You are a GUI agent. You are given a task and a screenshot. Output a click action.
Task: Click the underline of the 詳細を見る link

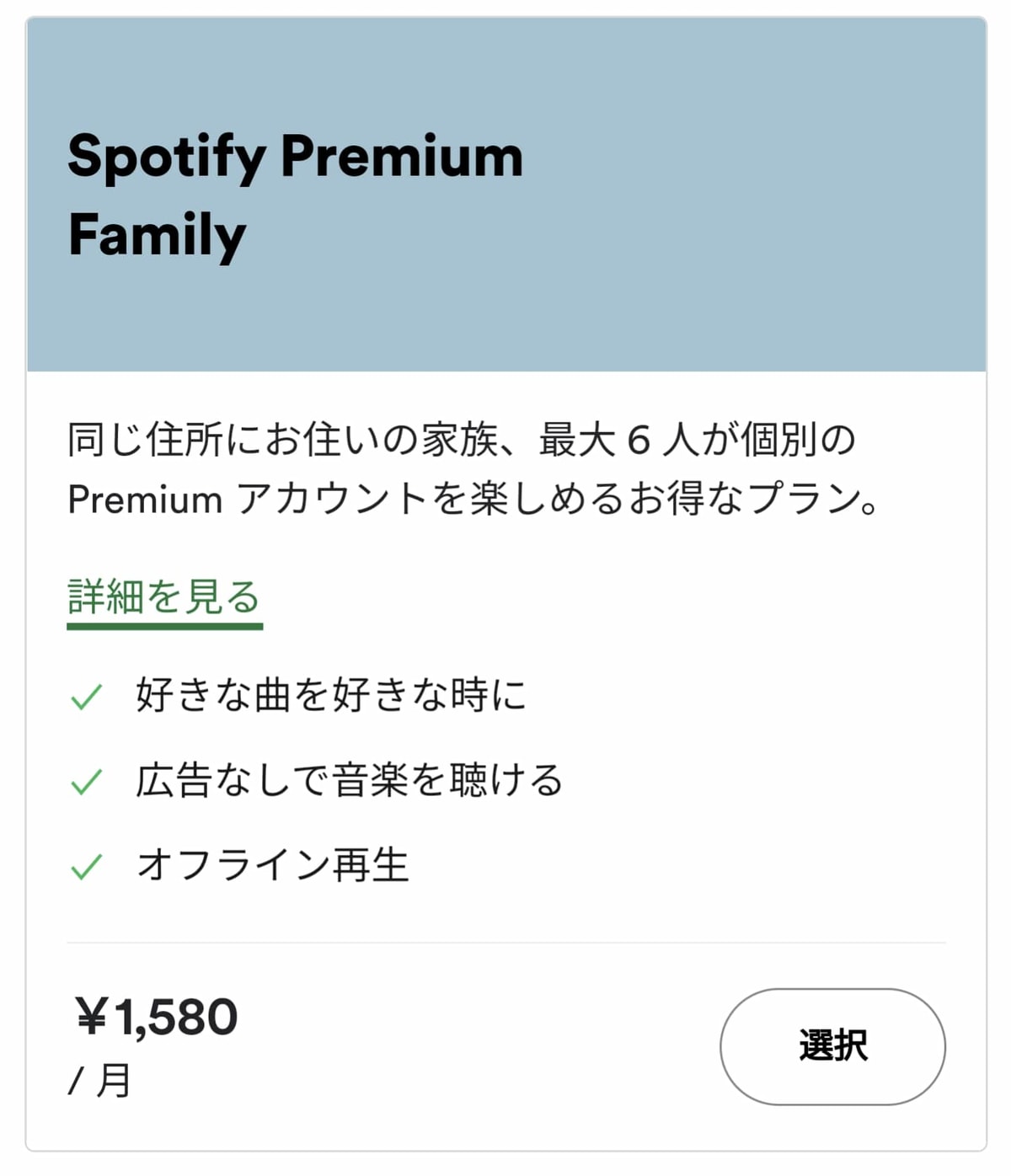pyautogui.click(x=165, y=623)
